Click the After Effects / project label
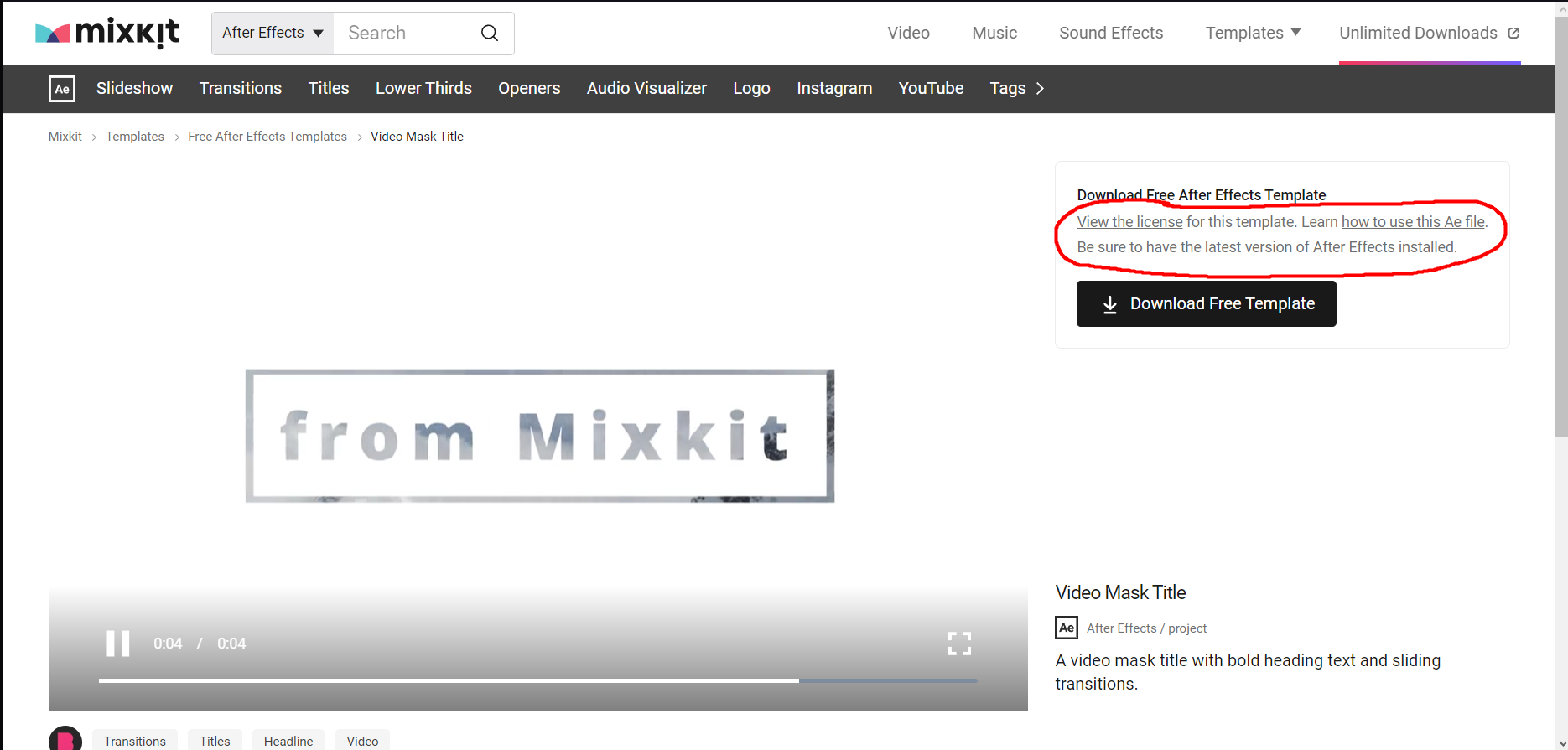The width and height of the screenshot is (1568, 750). (x=1146, y=628)
